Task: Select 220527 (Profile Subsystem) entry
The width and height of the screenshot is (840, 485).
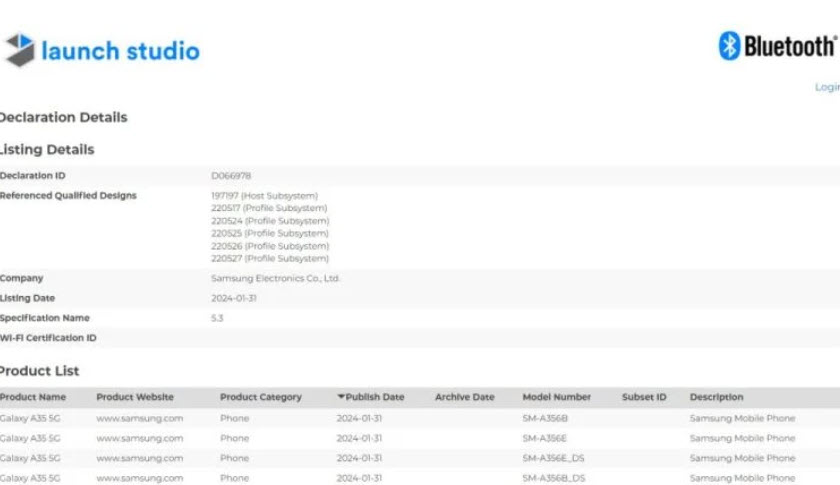Action: click(269, 258)
